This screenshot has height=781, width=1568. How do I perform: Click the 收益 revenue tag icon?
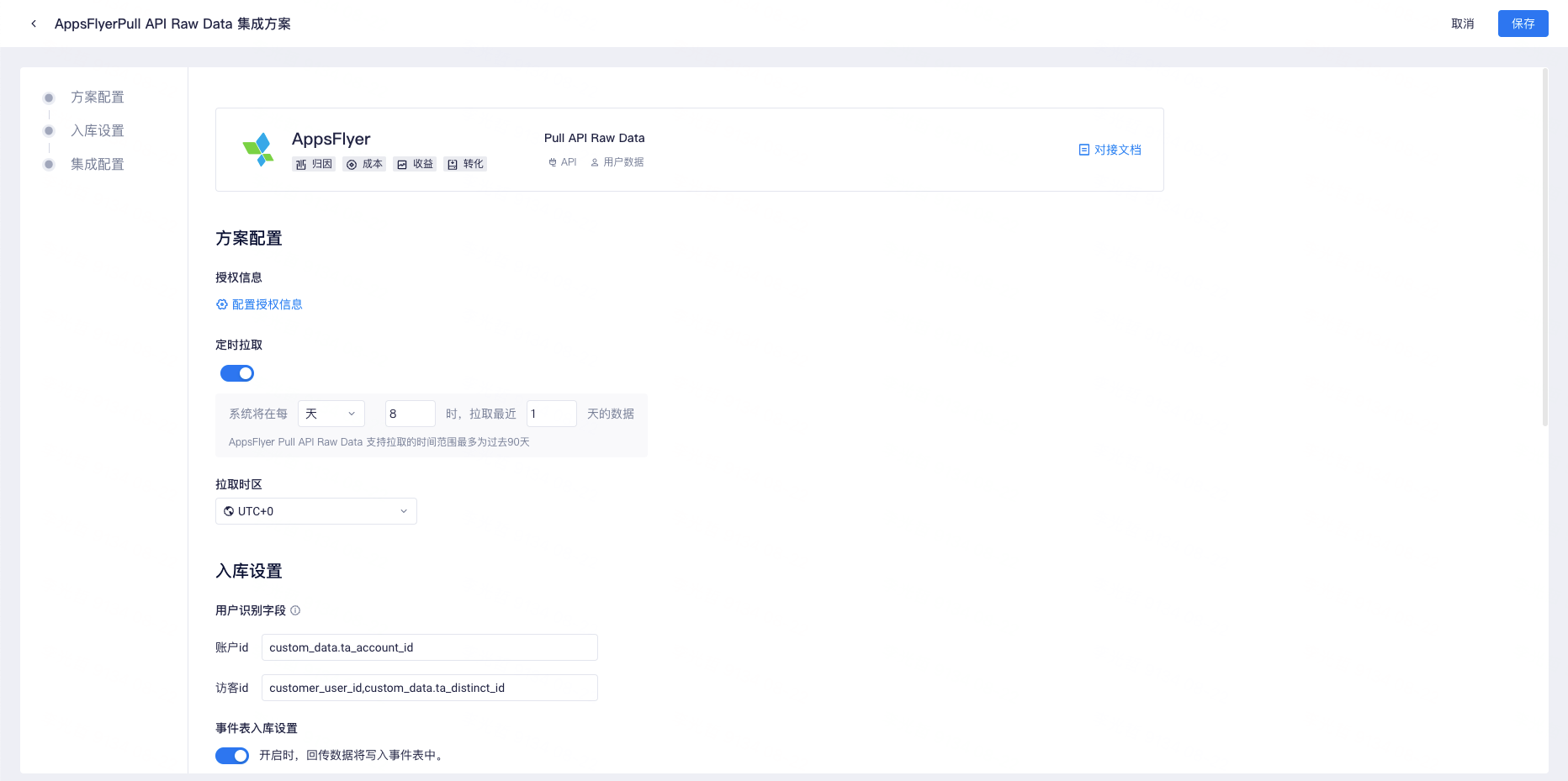[403, 164]
